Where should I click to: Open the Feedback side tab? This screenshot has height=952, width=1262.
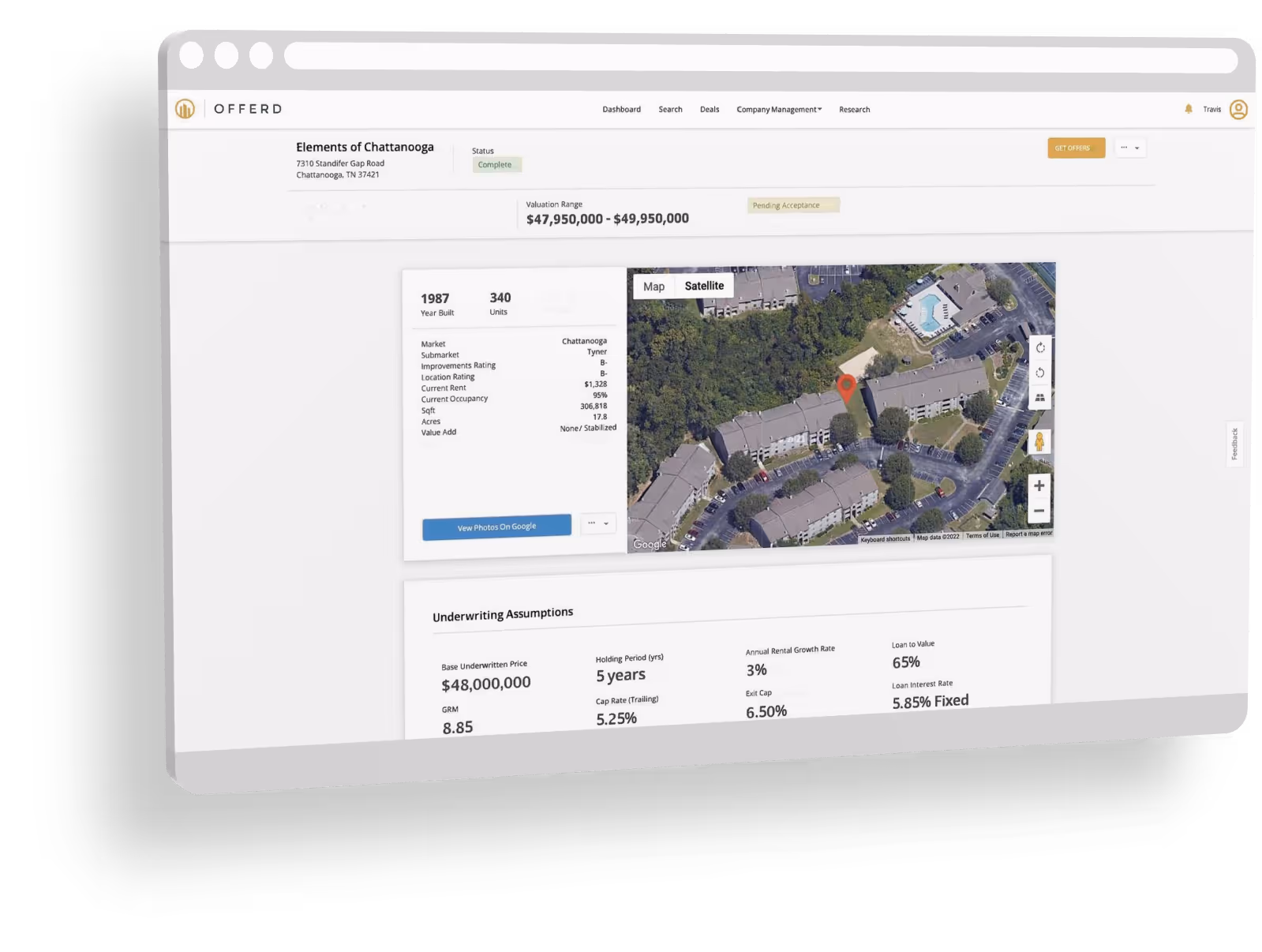[x=1235, y=444]
